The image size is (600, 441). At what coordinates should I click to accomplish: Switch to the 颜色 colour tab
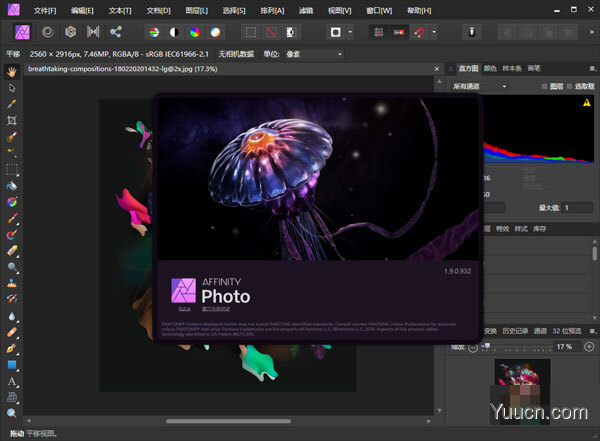coord(490,69)
